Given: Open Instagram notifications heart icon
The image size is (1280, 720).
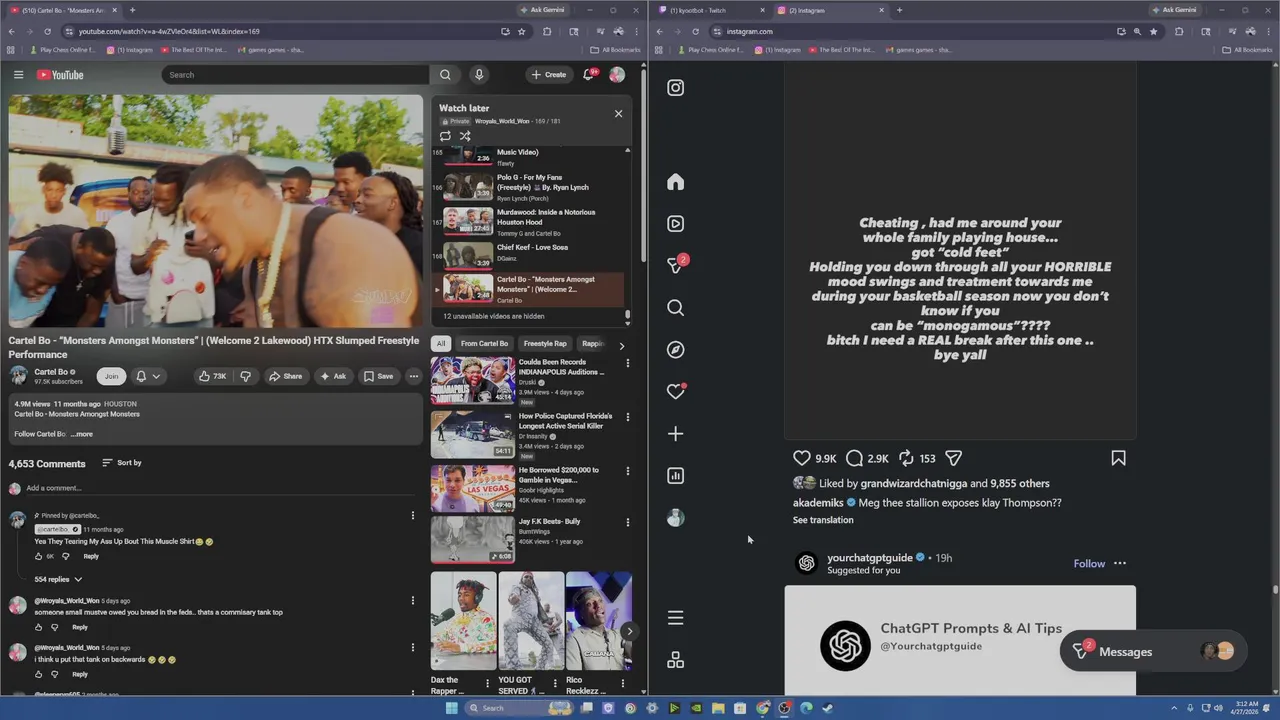Looking at the screenshot, I should coord(676,391).
